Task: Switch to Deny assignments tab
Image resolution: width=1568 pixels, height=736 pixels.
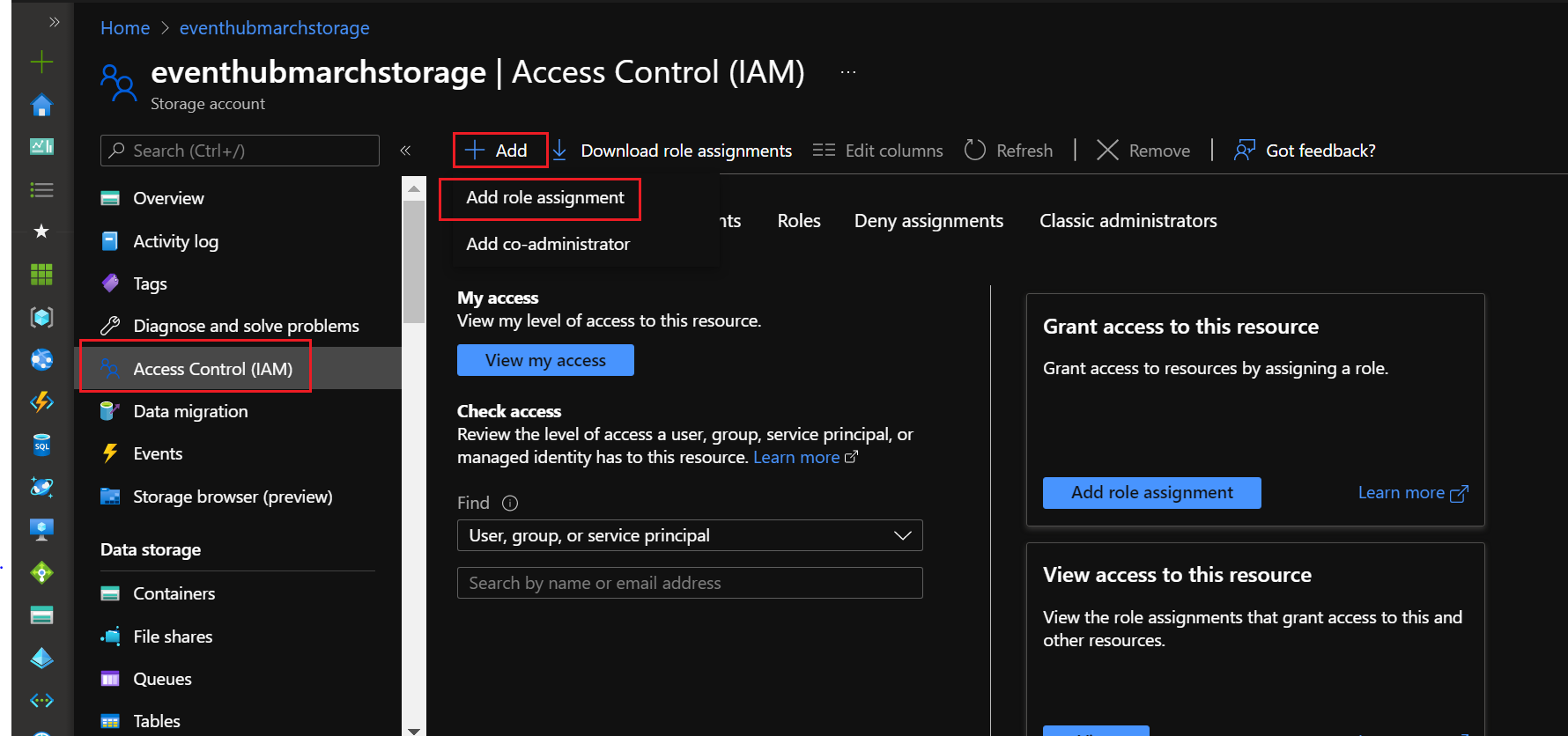Action: [928, 221]
